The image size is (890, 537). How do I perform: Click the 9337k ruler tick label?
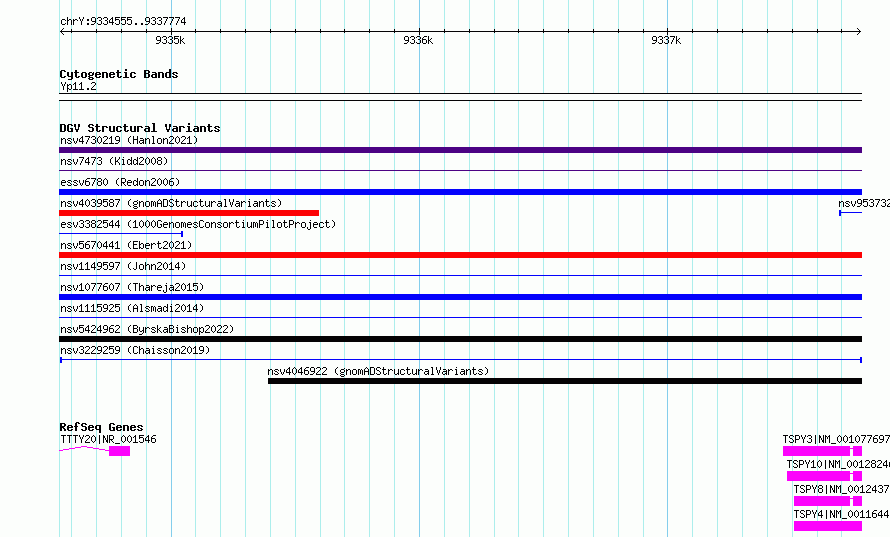click(666, 40)
